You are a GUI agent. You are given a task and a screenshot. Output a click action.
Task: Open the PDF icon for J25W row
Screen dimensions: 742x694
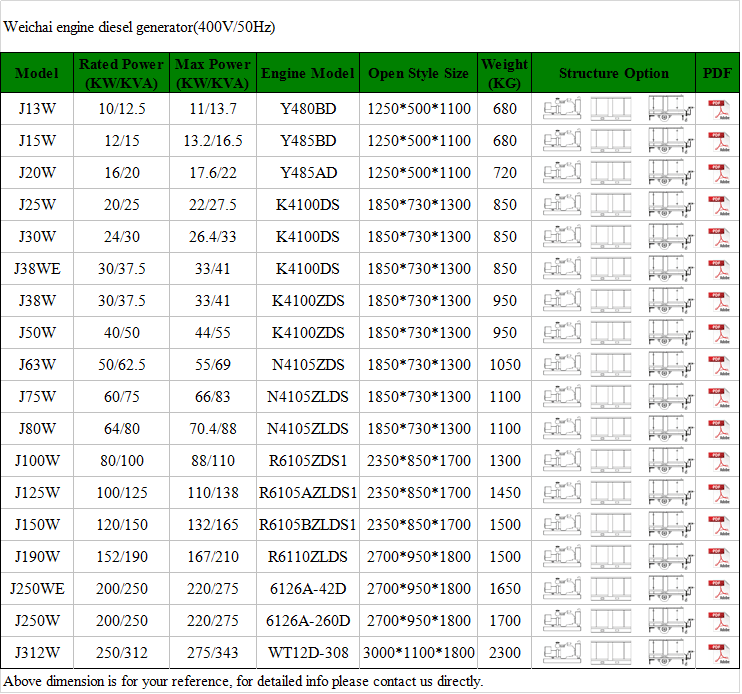(x=718, y=205)
